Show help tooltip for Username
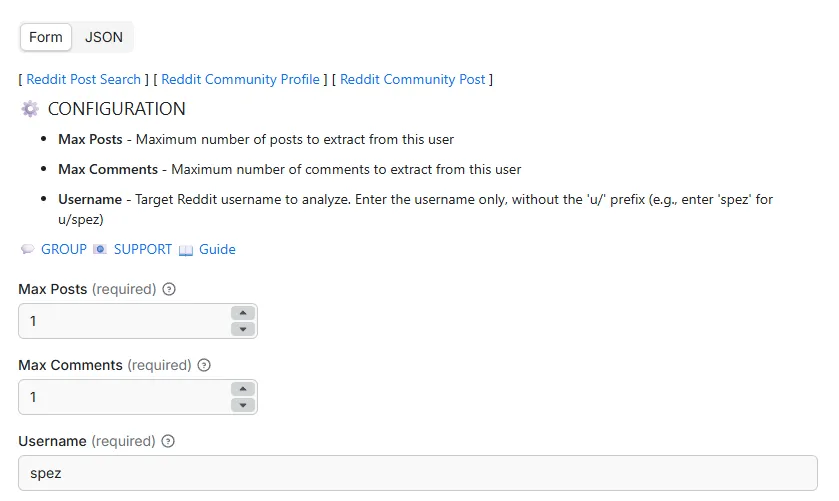Viewport: 839px width, 501px height. coord(168,441)
